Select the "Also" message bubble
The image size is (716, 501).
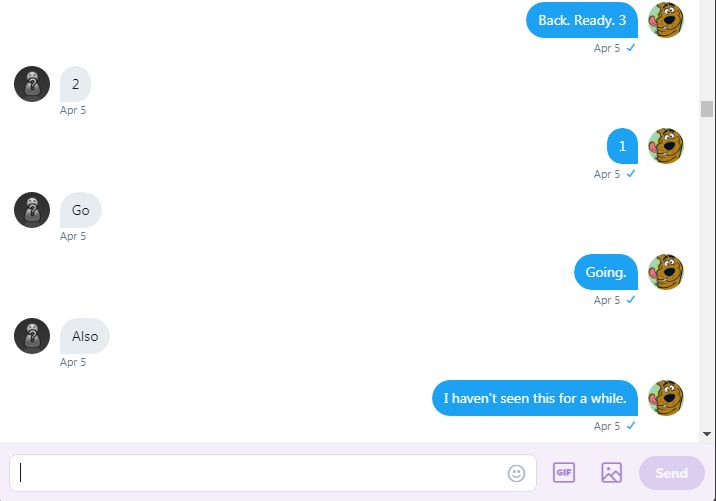click(x=85, y=336)
